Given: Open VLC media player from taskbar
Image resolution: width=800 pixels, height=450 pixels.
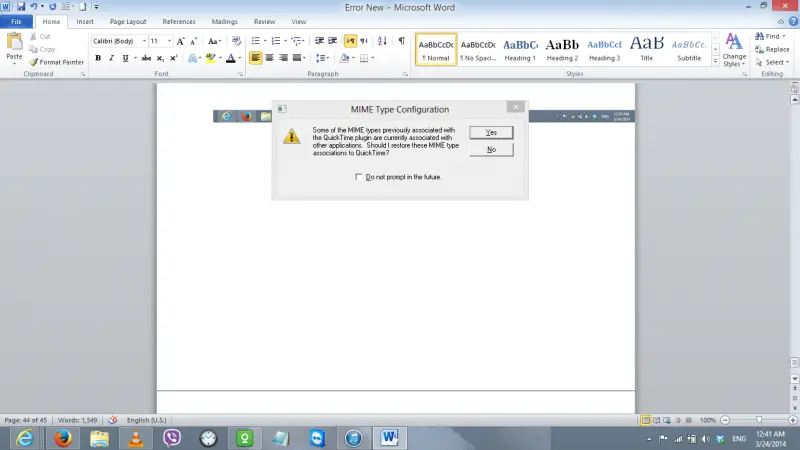Looking at the screenshot, I should pos(136,438).
